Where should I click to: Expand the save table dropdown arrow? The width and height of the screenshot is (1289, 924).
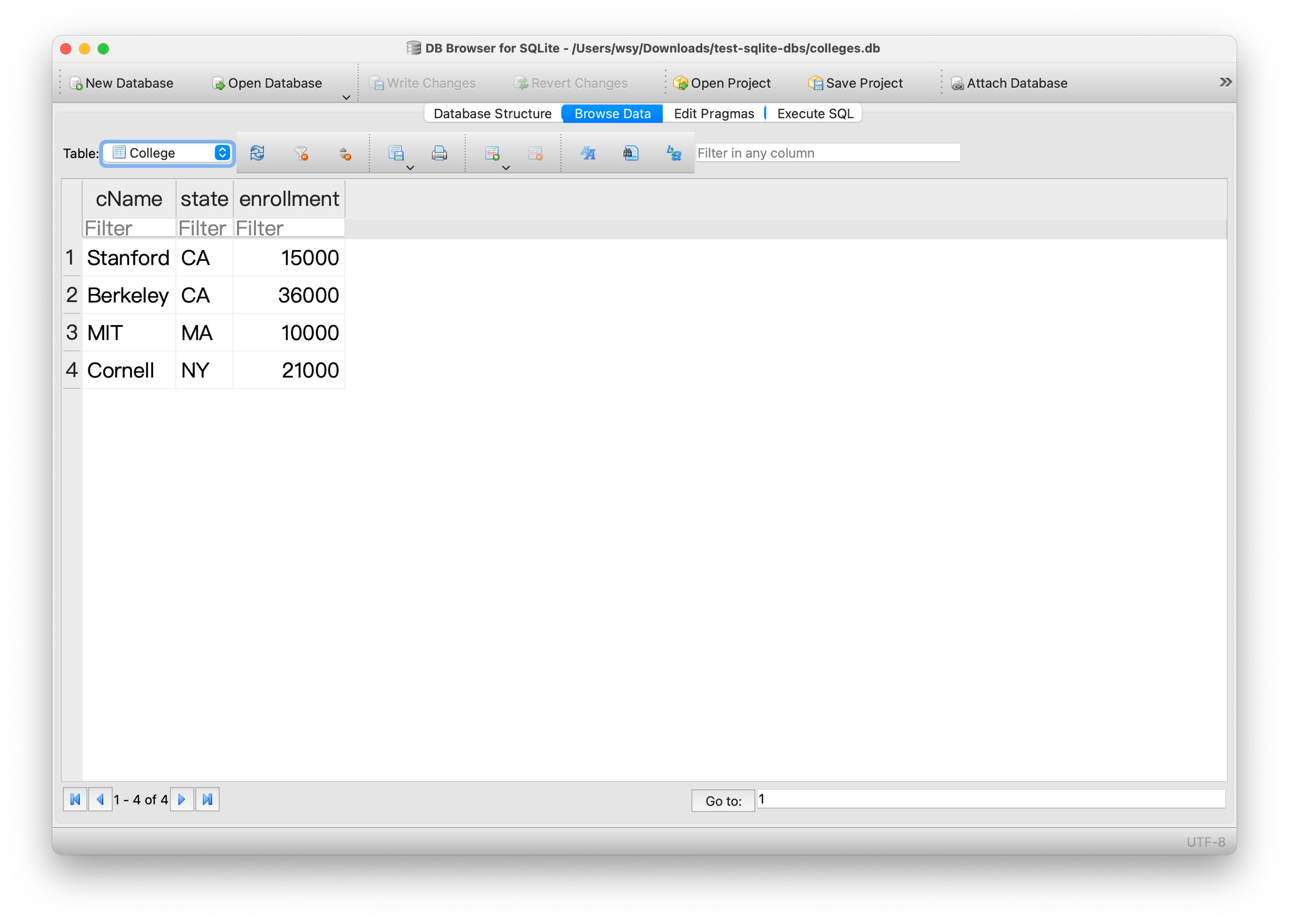click(x=410, y=168)
